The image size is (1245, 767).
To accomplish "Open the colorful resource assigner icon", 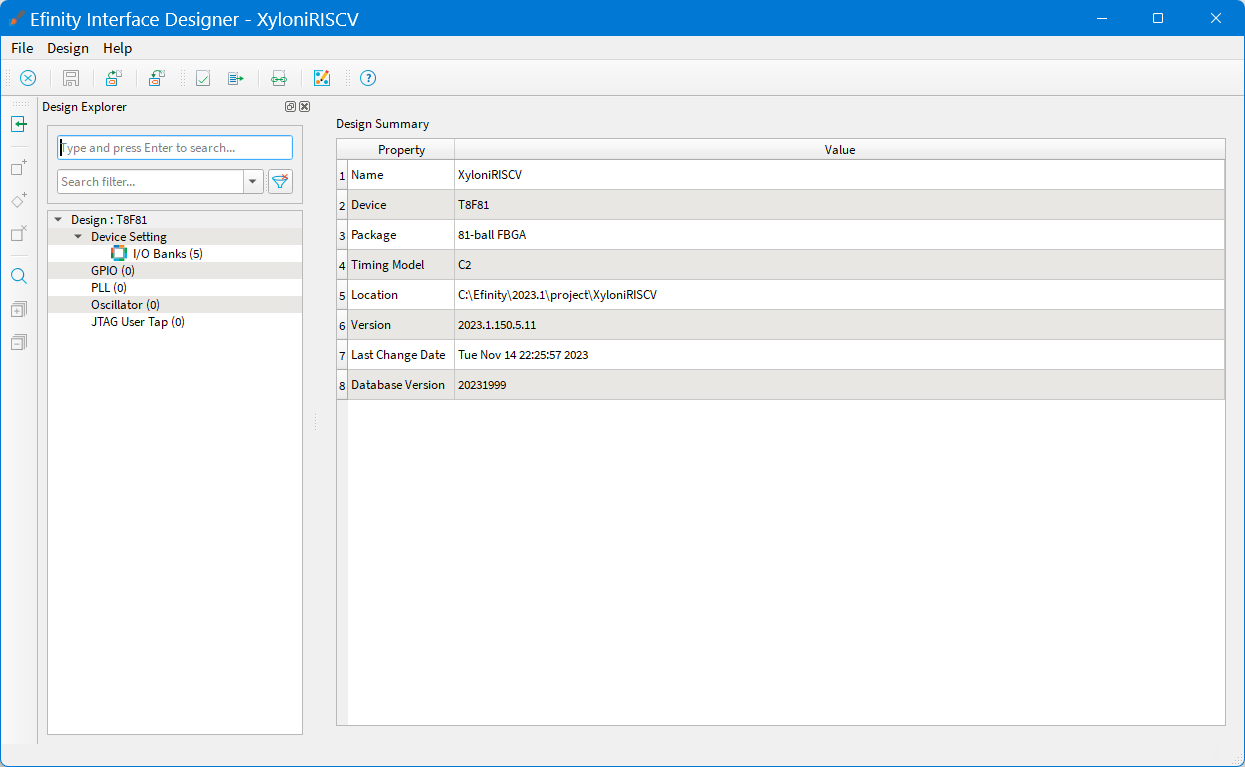I will (x=322, y=78).
